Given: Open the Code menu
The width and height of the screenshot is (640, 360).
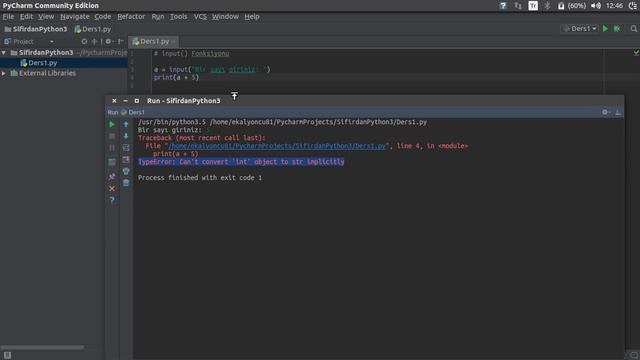Looking at the screenshot, I should 102,17.
